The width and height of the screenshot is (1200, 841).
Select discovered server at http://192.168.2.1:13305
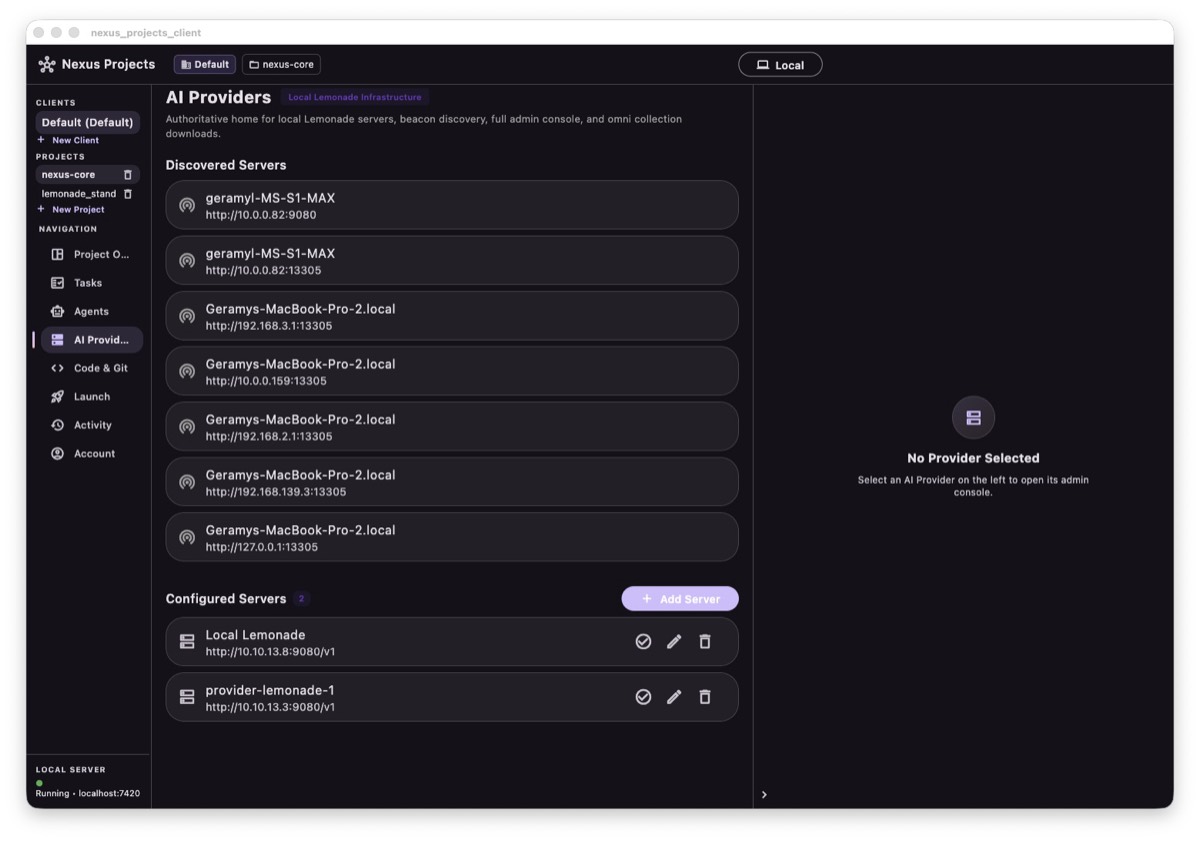pos(452,427)
